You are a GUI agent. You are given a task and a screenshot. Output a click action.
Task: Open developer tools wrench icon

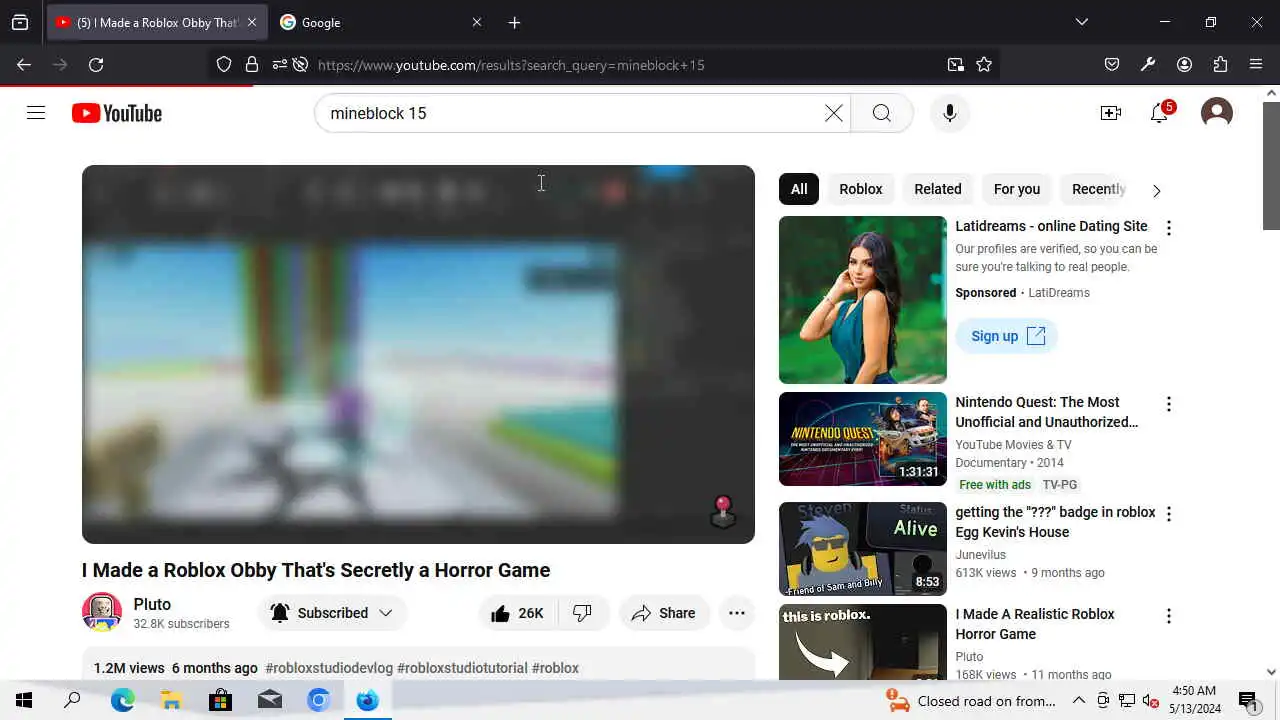tap(1148, 64)
